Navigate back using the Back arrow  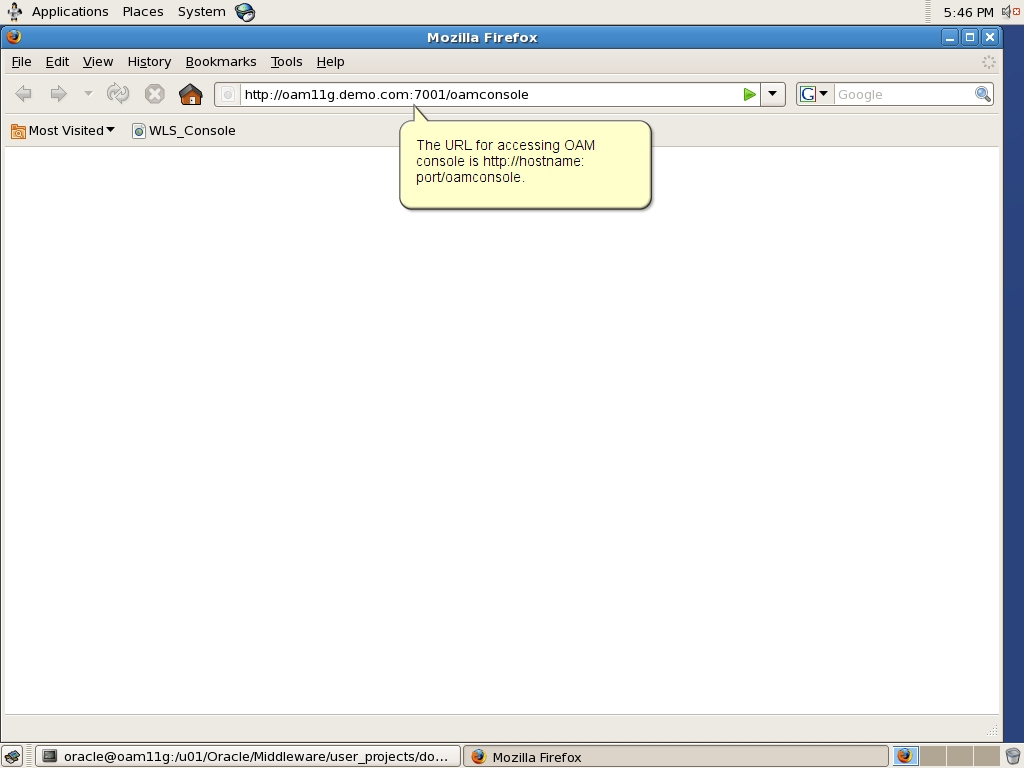(x=23, y=93)
